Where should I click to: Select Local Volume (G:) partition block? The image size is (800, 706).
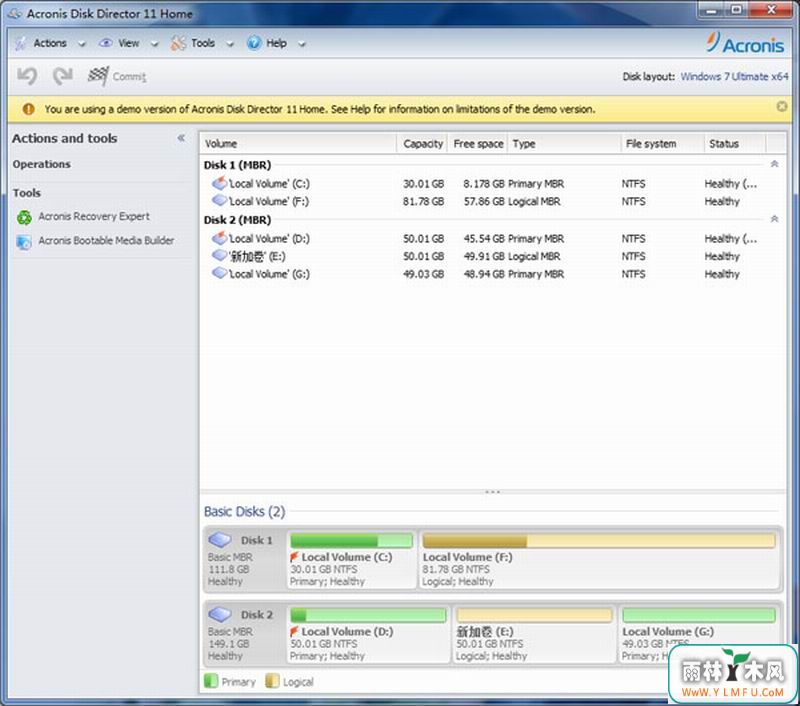(x=698, y=634)
